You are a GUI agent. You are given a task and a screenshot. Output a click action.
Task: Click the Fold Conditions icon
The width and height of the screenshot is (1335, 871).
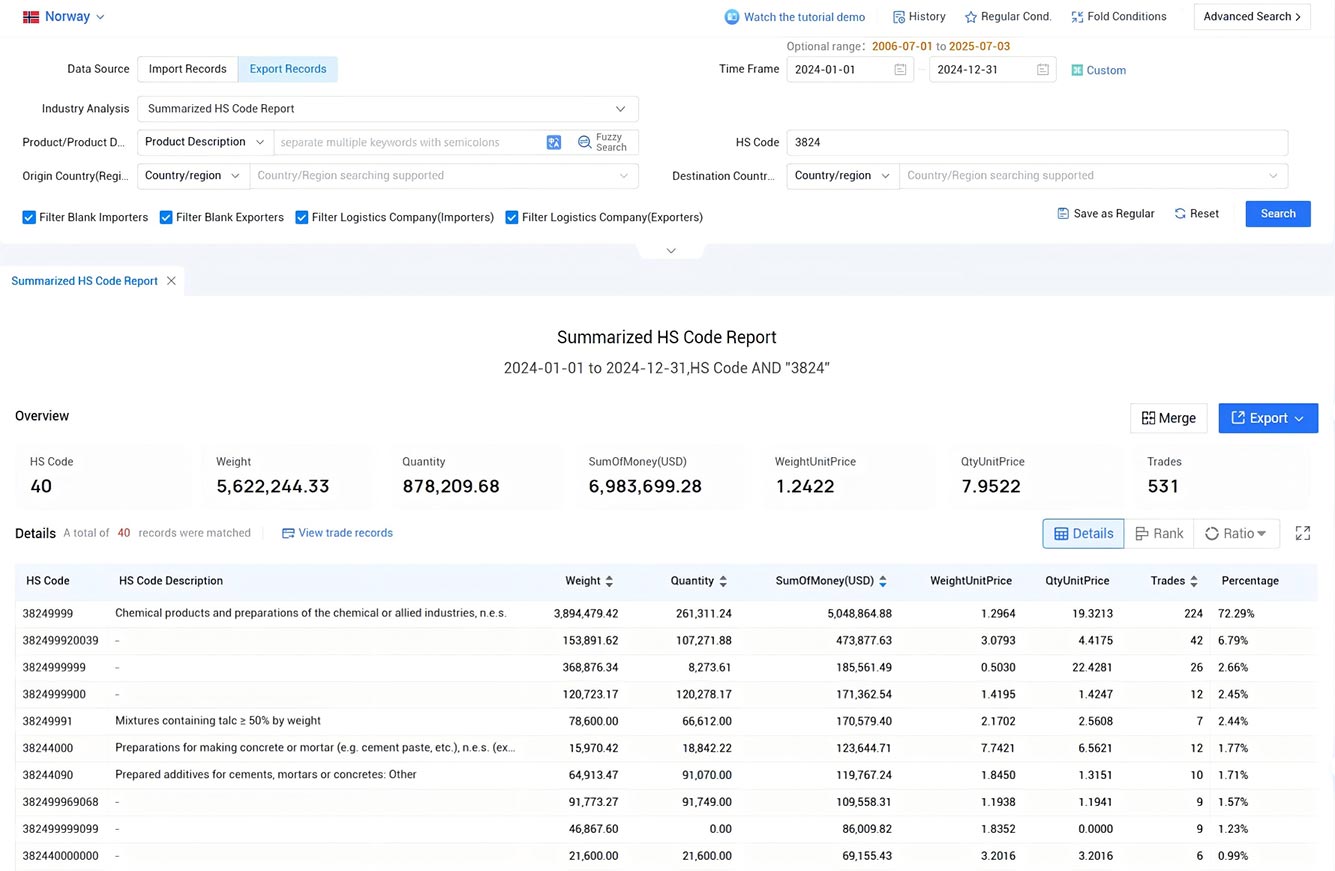click(x=1077, y=17)
